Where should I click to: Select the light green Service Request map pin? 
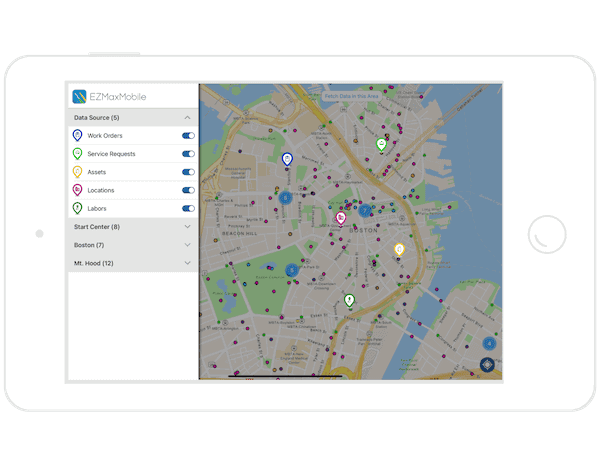(x=381, y=145)
